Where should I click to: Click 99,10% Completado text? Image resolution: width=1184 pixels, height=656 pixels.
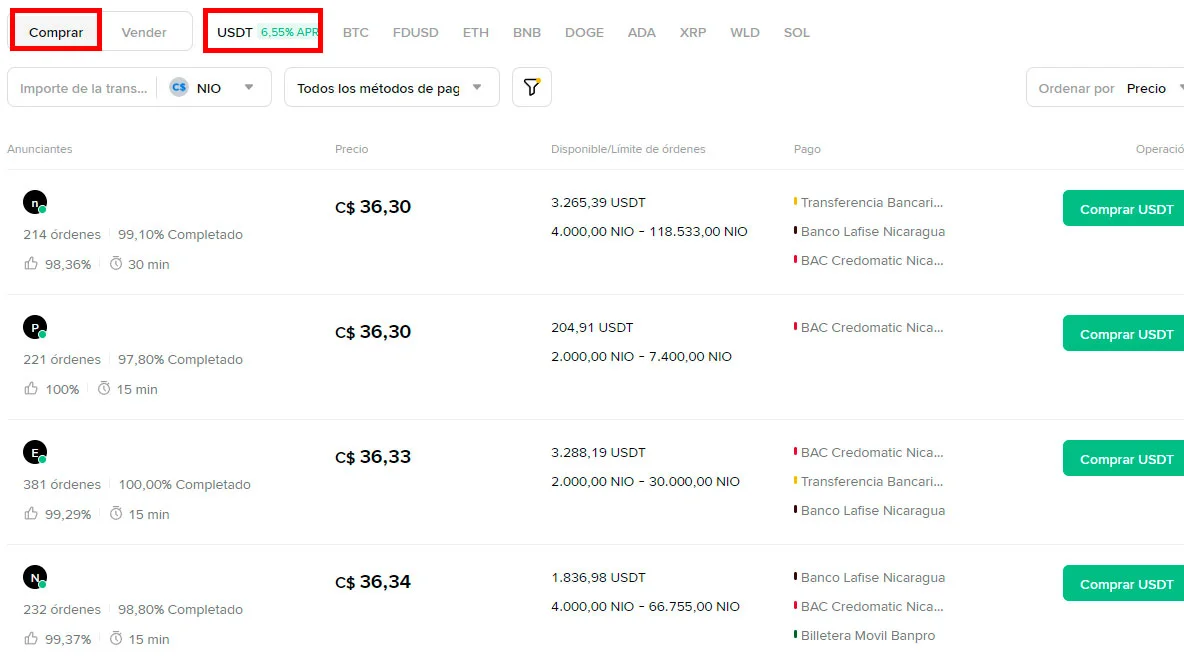180,235
